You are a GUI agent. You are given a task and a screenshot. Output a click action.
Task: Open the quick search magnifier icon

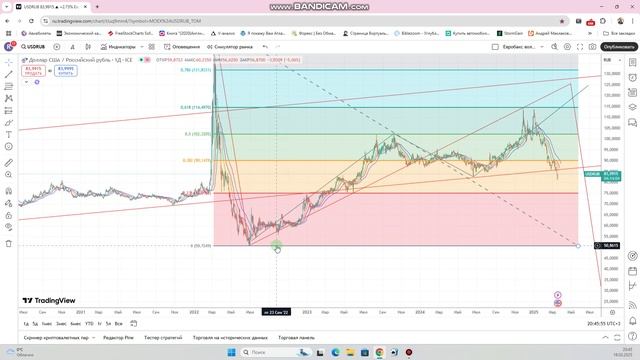click(554, 47)
